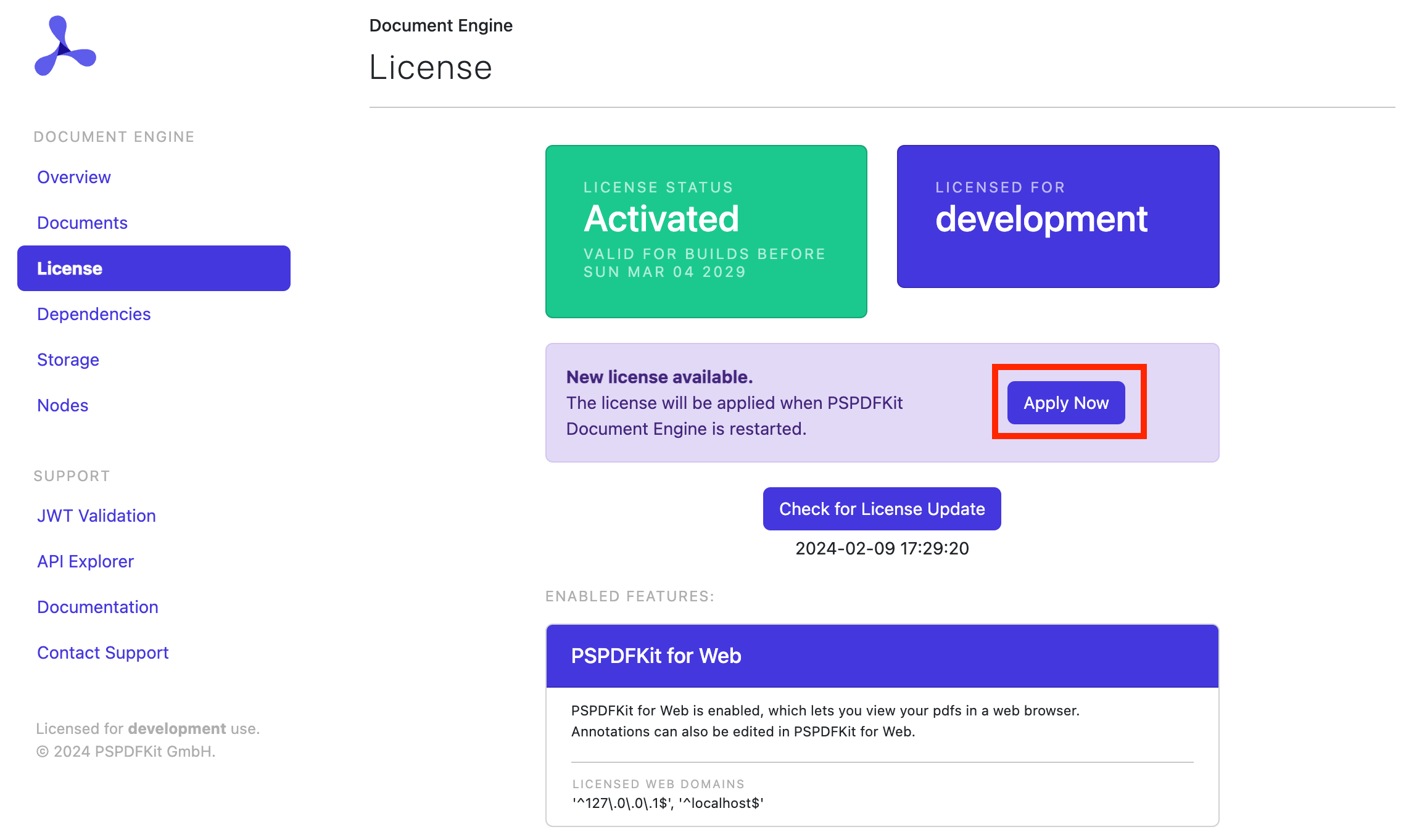Image resolution: width=1414 pixels, height=840 pixels.
Task: Navigate to the Documents section
Action: pyautogui.click(x=82, y=223)
